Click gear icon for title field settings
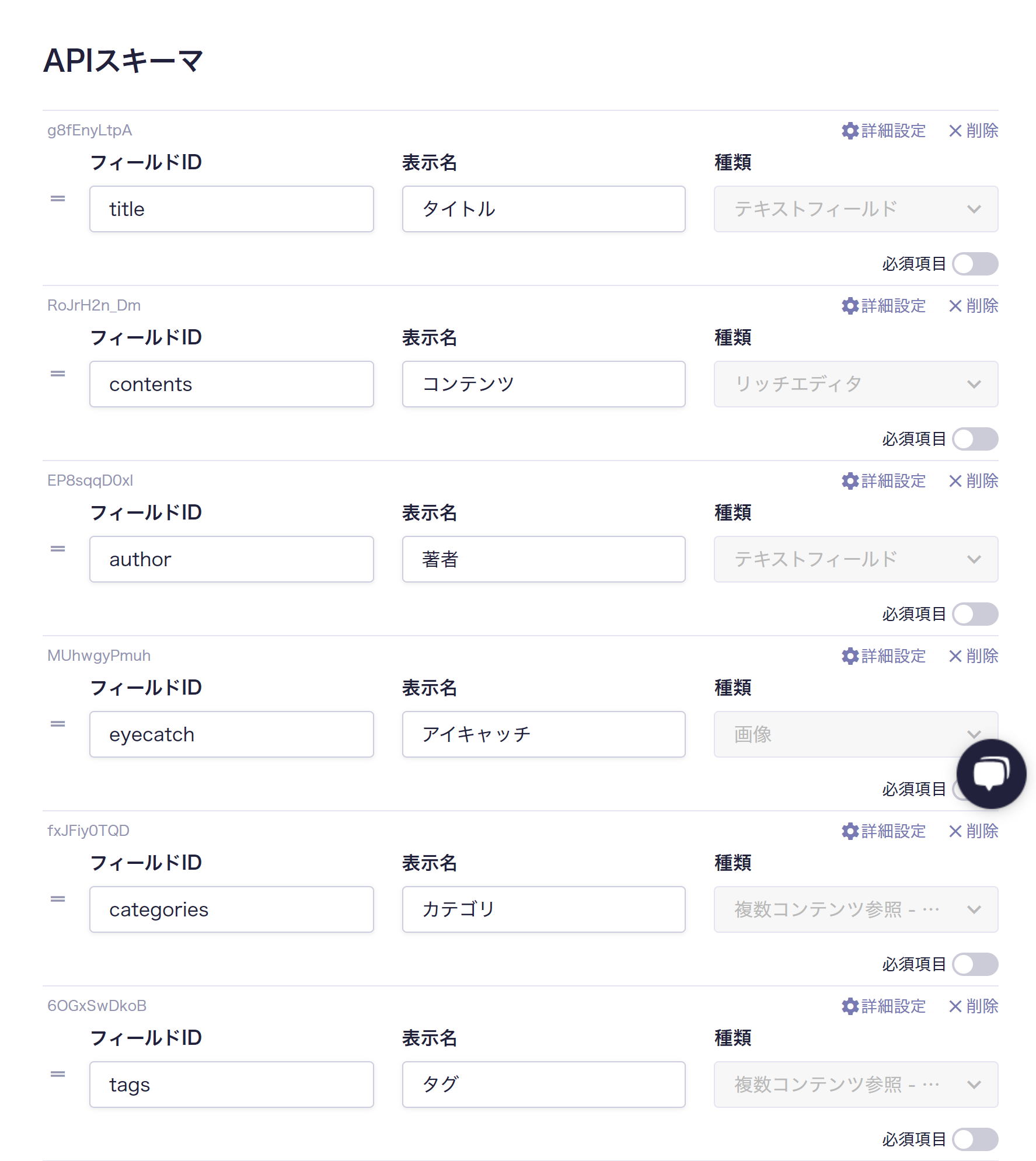 [x=850, y=131]
